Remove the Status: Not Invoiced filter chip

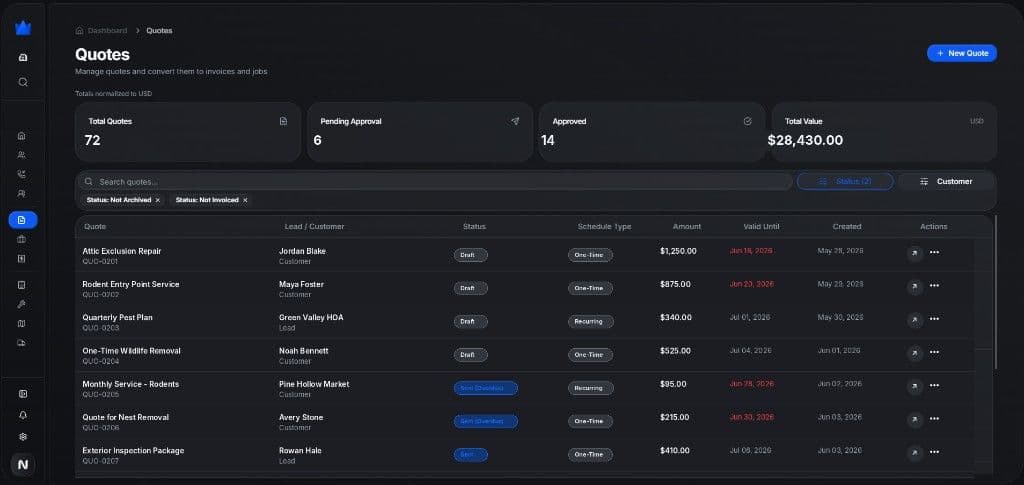click(x=245, y=200)
